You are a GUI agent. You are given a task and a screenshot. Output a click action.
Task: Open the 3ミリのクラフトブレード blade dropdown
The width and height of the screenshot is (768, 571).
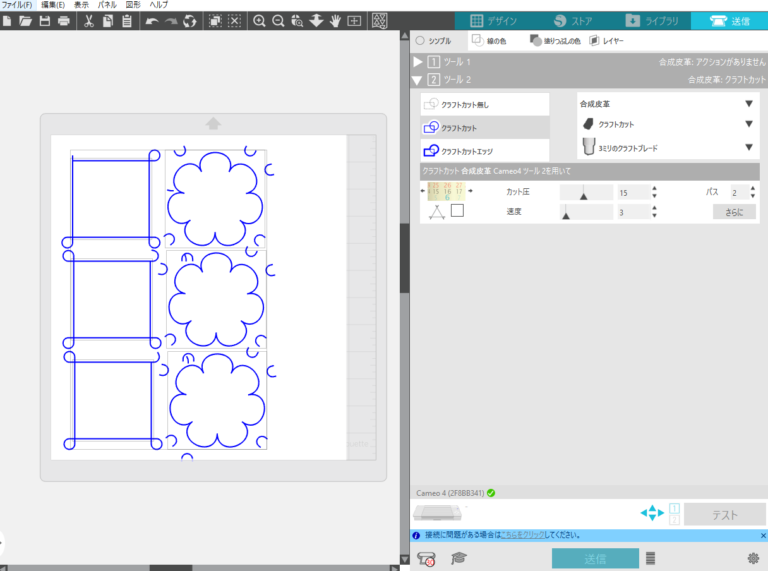point(668,147)
